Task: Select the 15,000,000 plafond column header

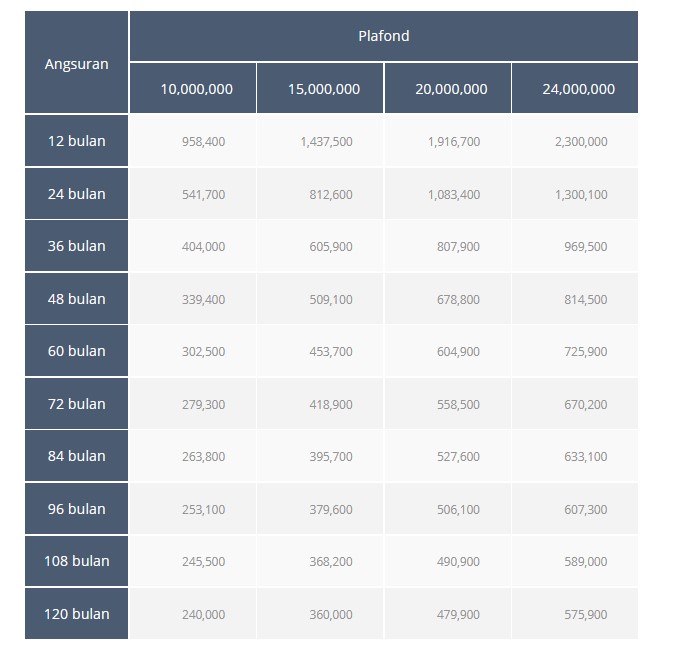Action: click(324, 89)
